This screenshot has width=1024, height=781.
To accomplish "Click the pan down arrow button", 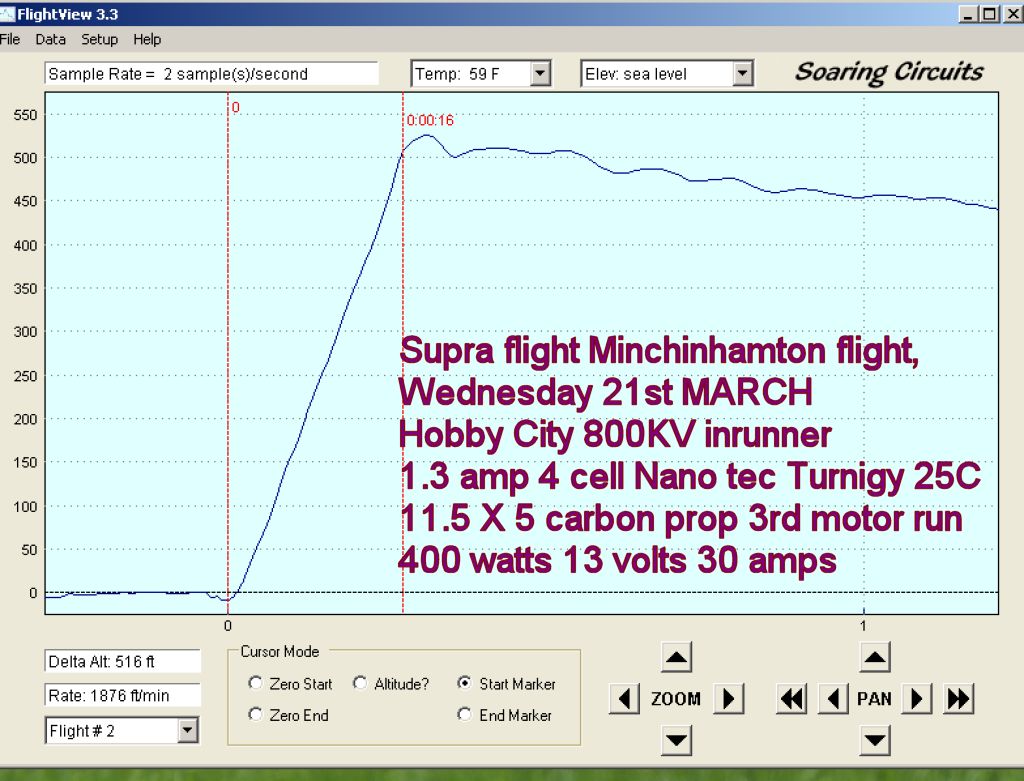I will click(x=875, y=741).
